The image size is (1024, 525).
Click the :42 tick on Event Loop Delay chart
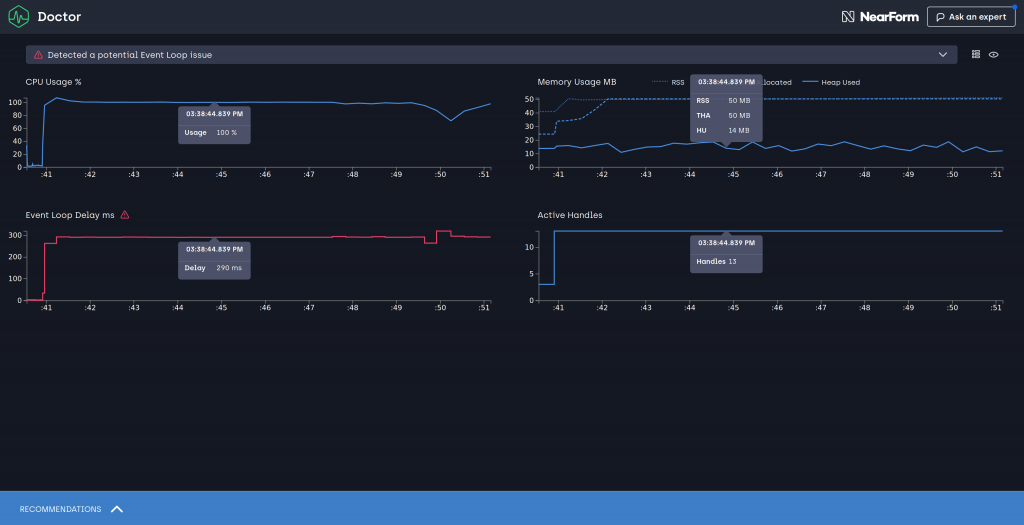click(x=90, y=308)
